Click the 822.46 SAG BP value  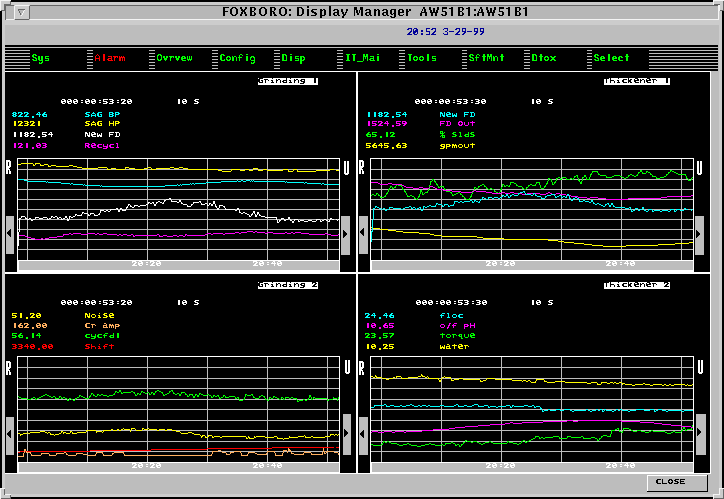pos(30,115)
